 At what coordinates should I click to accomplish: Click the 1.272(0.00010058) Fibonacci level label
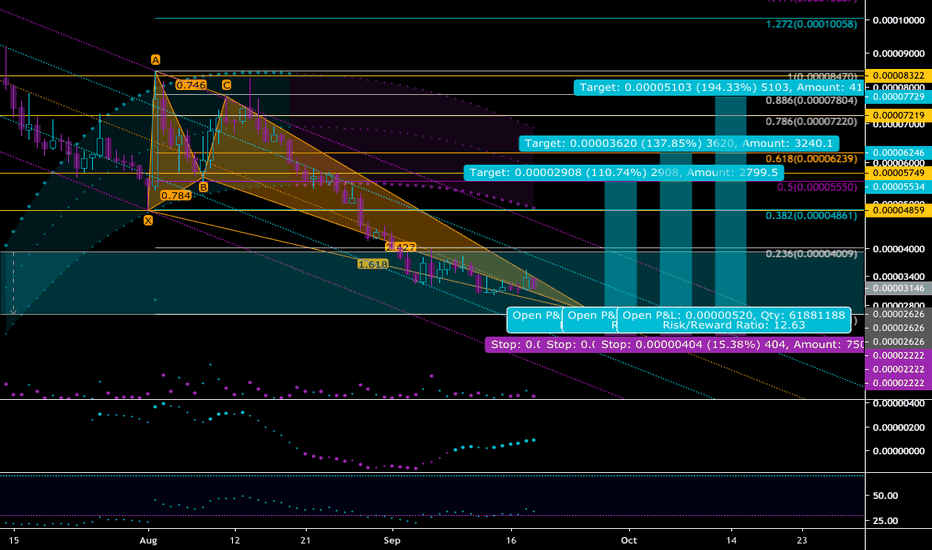click(x=811, y=24)
